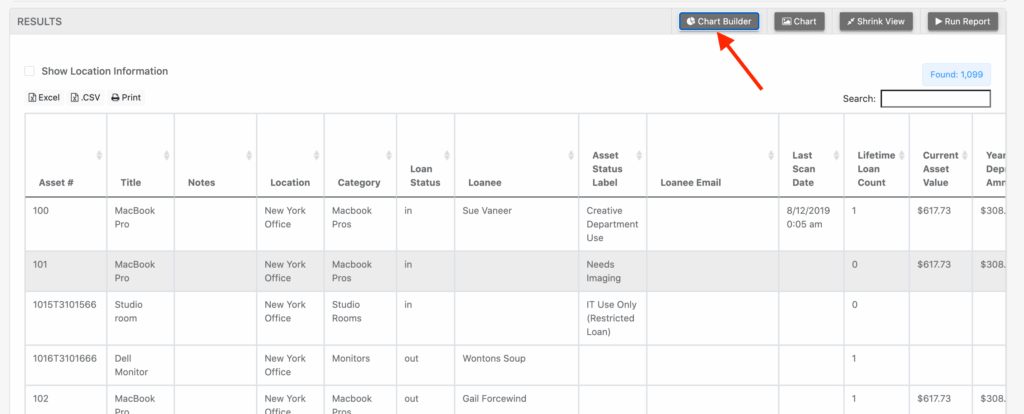
Task: Select asset number 102 cell
Action: tap(67, 400)
